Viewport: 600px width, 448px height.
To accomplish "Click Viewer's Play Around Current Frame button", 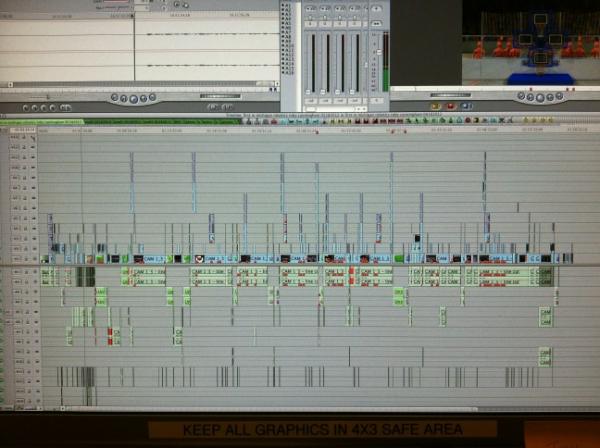I will [143, 99].
